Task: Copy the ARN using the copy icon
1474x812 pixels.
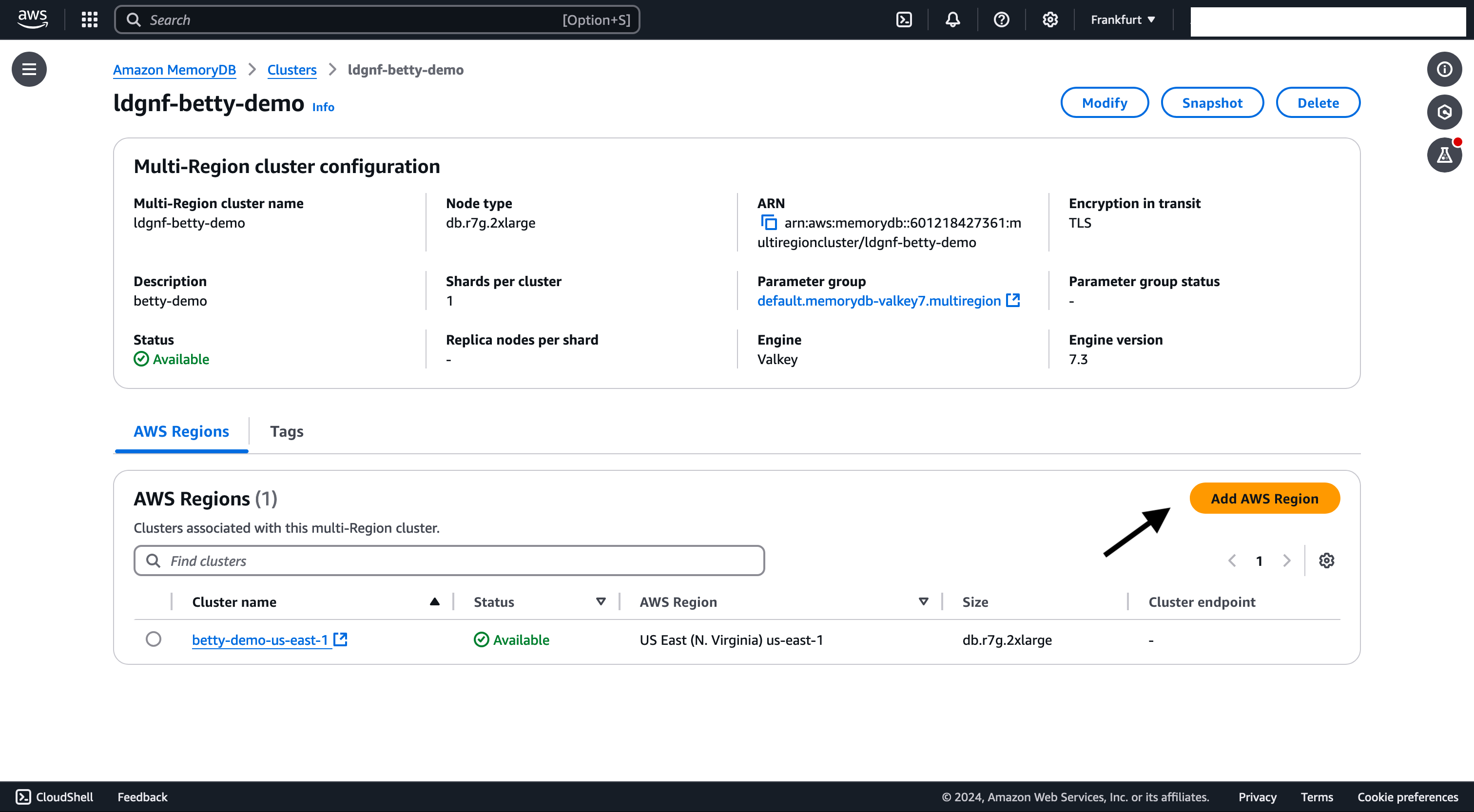Action: click(769, 222)
